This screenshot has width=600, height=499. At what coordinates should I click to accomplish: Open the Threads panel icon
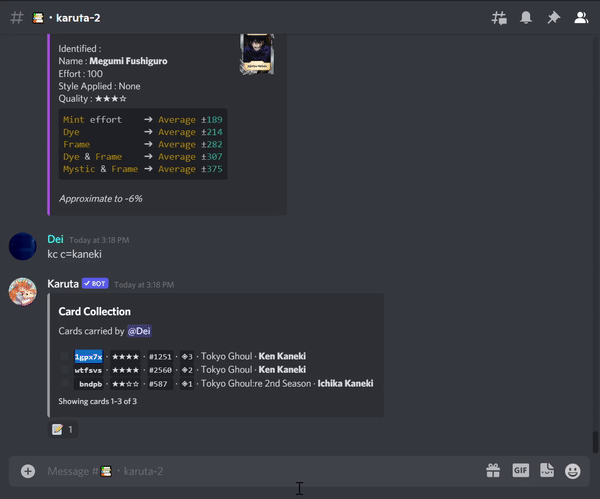point(499,18)
